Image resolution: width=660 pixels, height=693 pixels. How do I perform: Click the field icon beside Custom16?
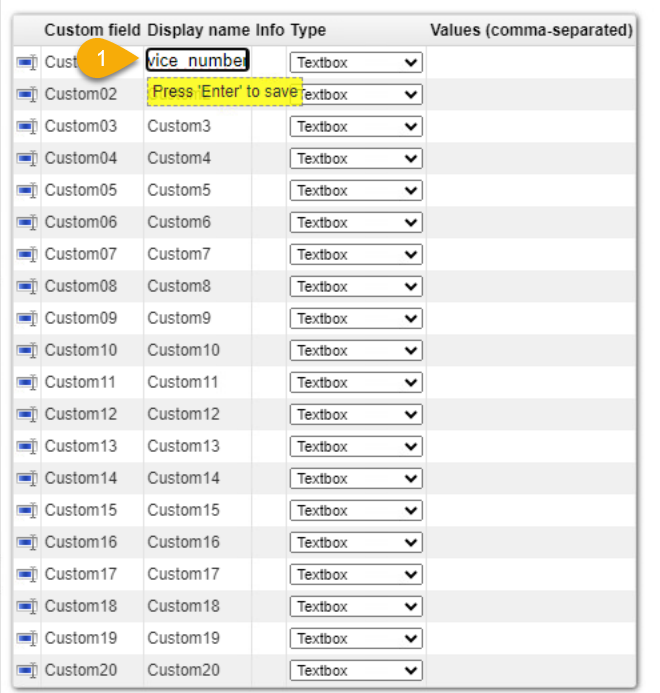[x=27, y=542]
